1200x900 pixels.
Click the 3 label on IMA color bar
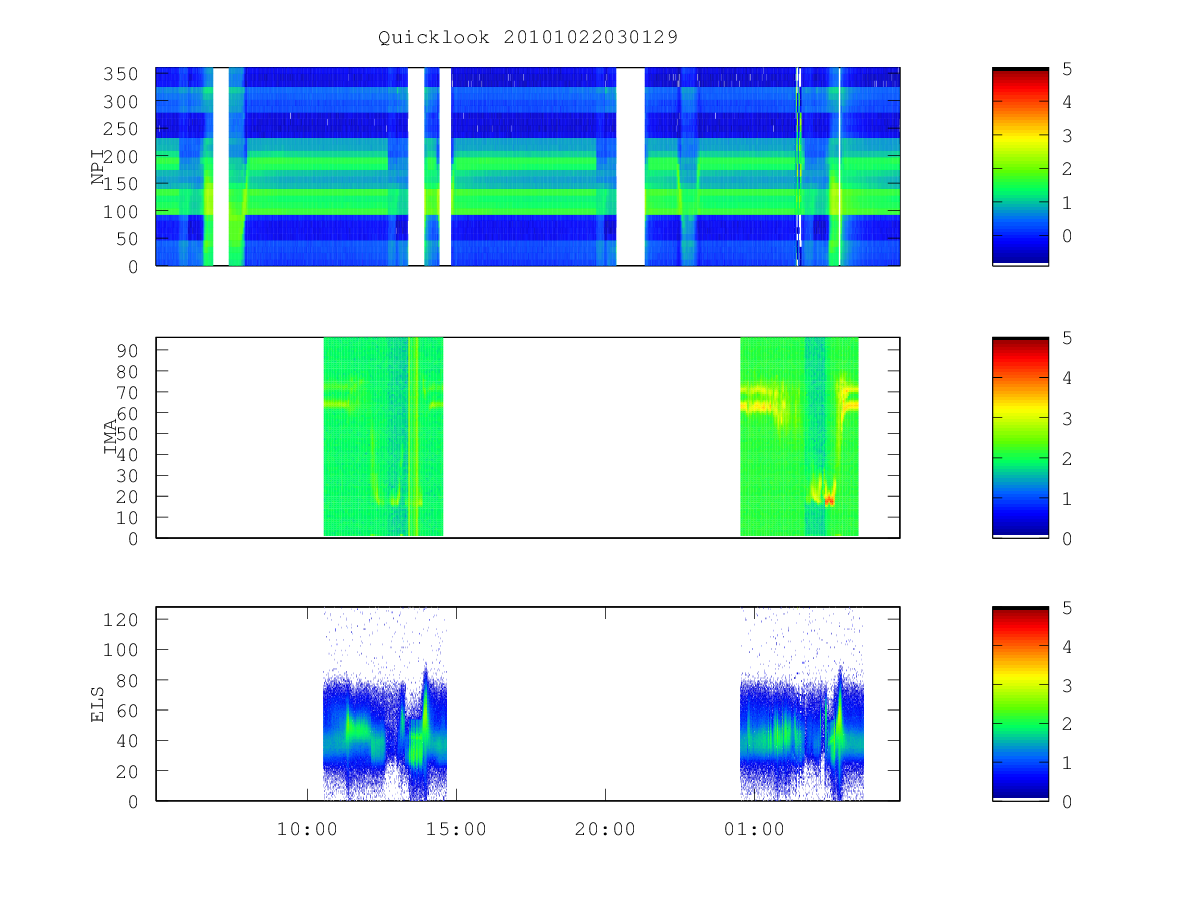[1067, 418]
